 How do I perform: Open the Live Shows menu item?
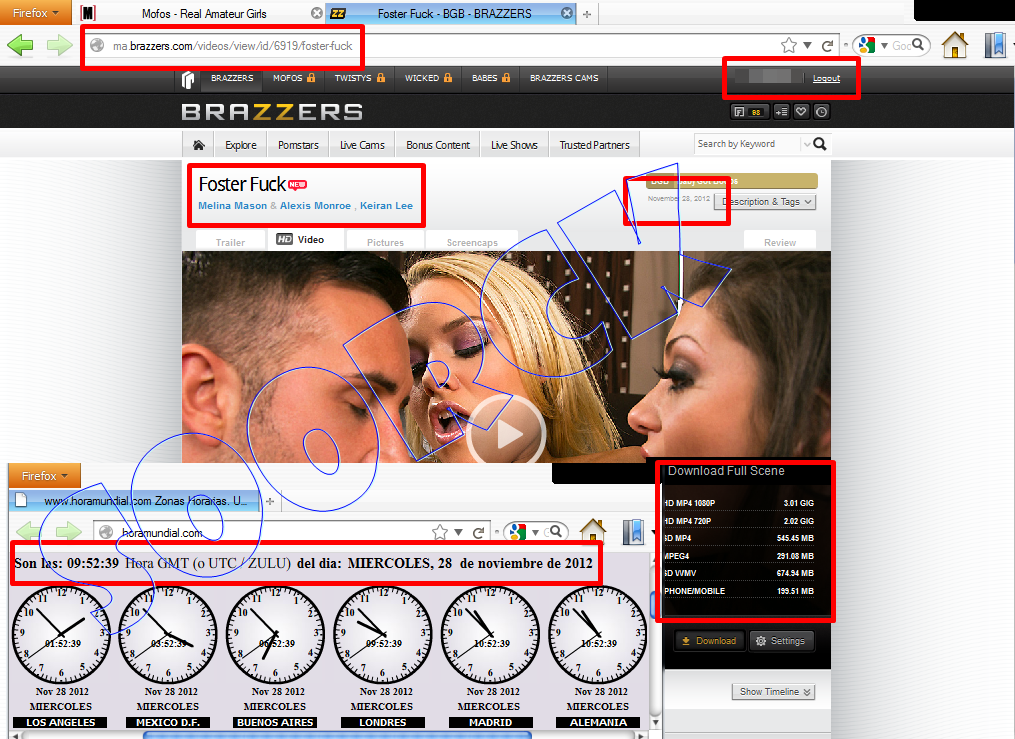pyautogui.click(x=515, y=145)
